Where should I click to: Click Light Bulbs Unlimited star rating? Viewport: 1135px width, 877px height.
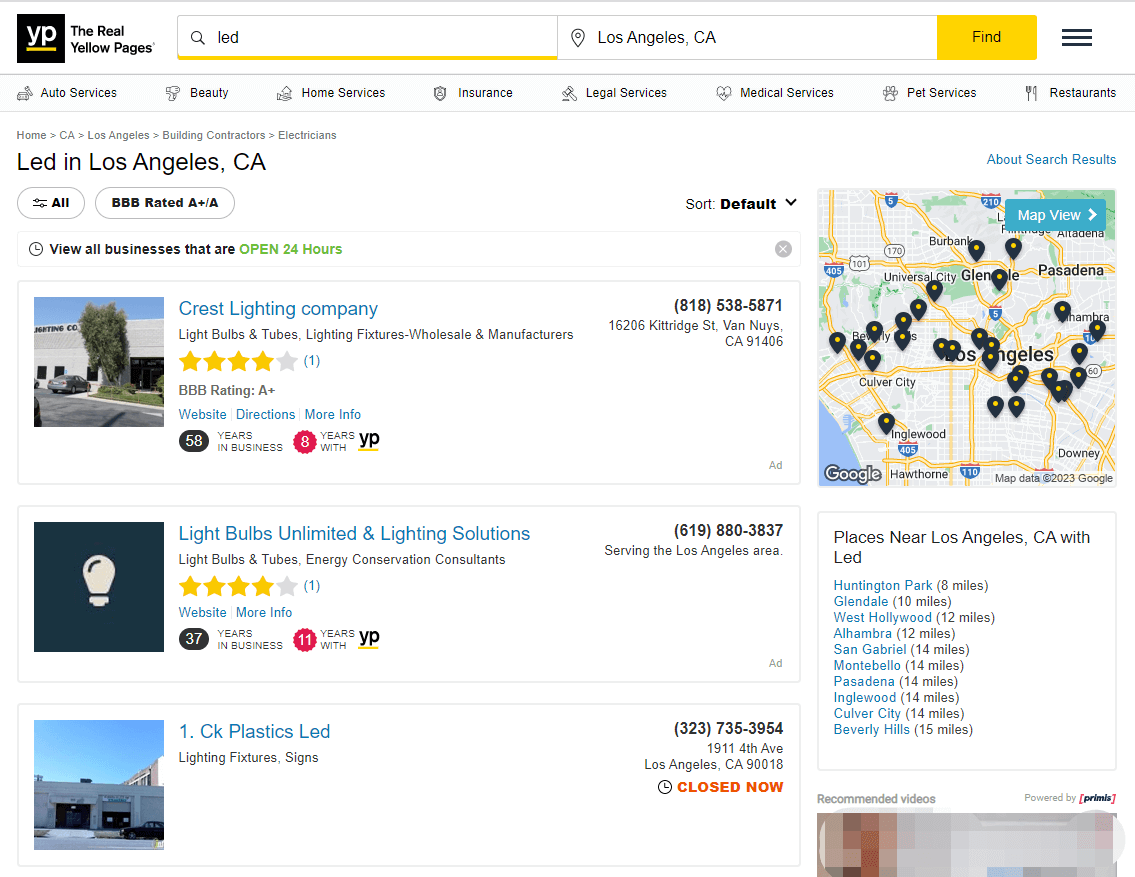point(238,586)
